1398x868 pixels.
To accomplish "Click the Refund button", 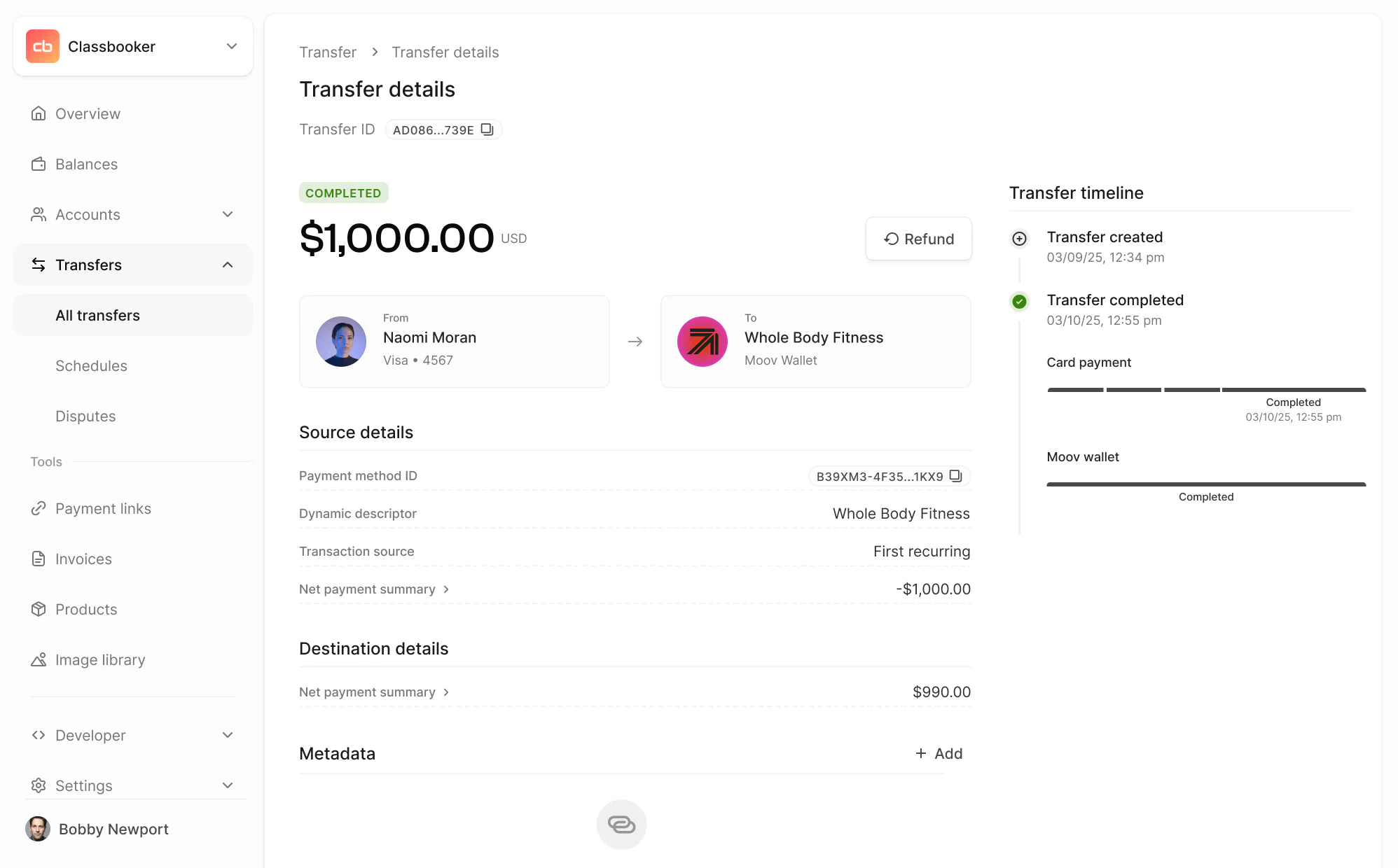I will point(918,239).
